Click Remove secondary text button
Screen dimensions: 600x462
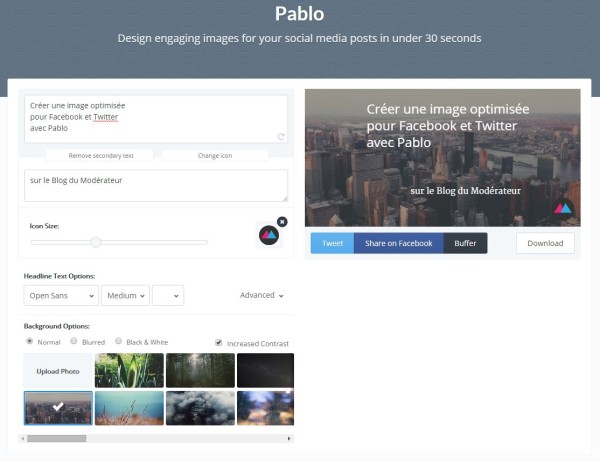(101, 155)
